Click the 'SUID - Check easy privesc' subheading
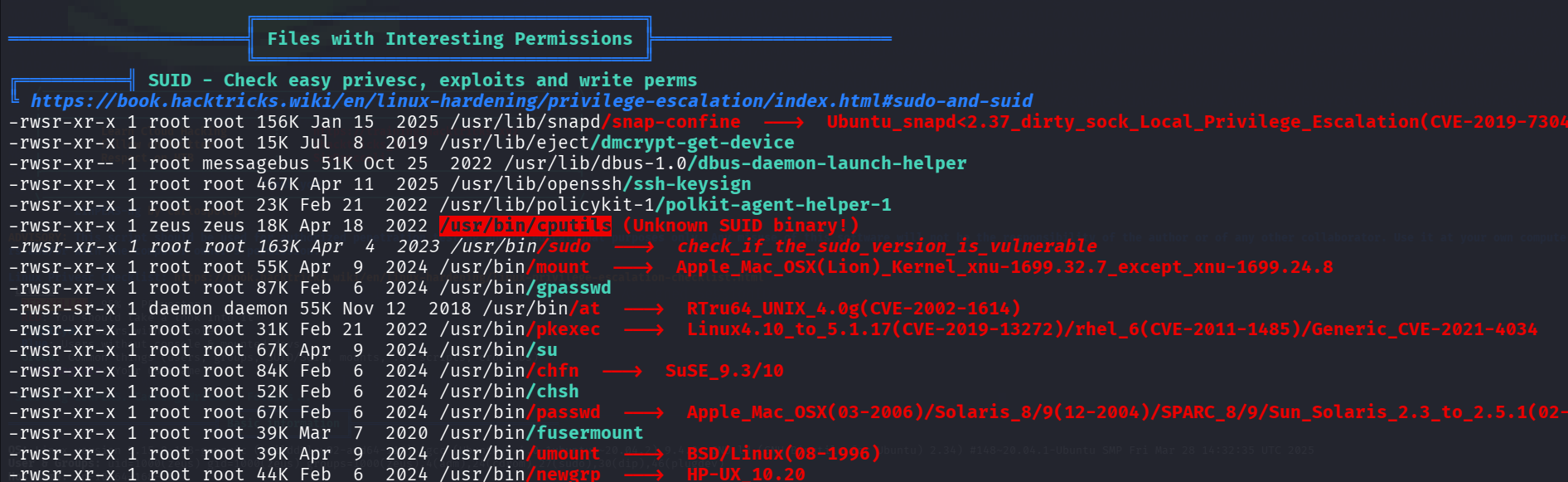The image size is (1568, 482). (422, 80)
